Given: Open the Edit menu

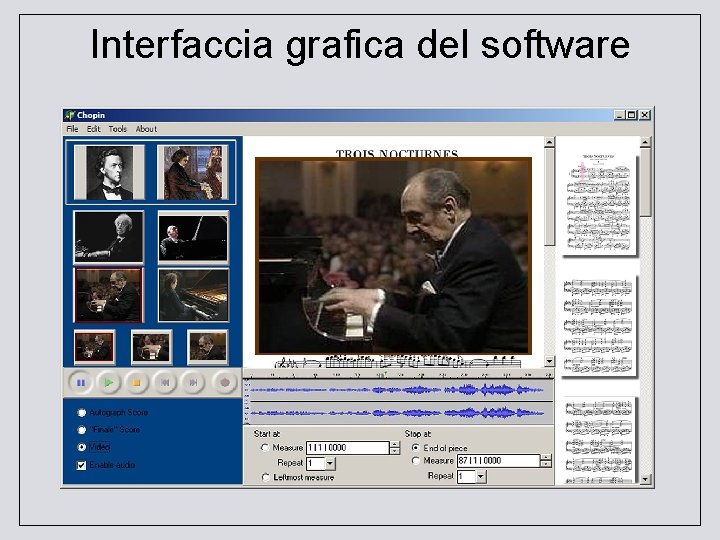Looking at the screenshot, I should point(93,129).
